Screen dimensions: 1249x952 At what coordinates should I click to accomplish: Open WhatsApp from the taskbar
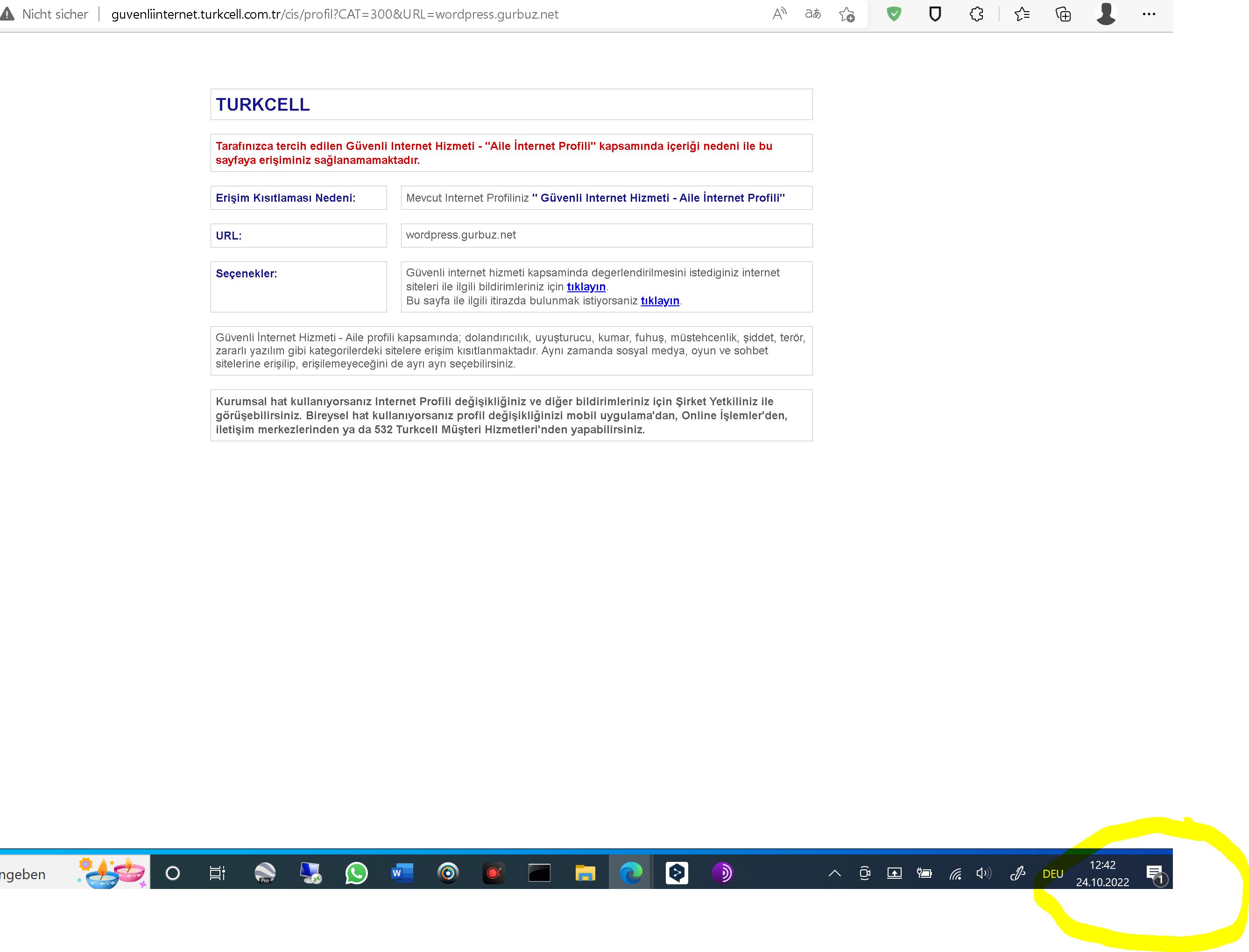(x=356, y=873)
